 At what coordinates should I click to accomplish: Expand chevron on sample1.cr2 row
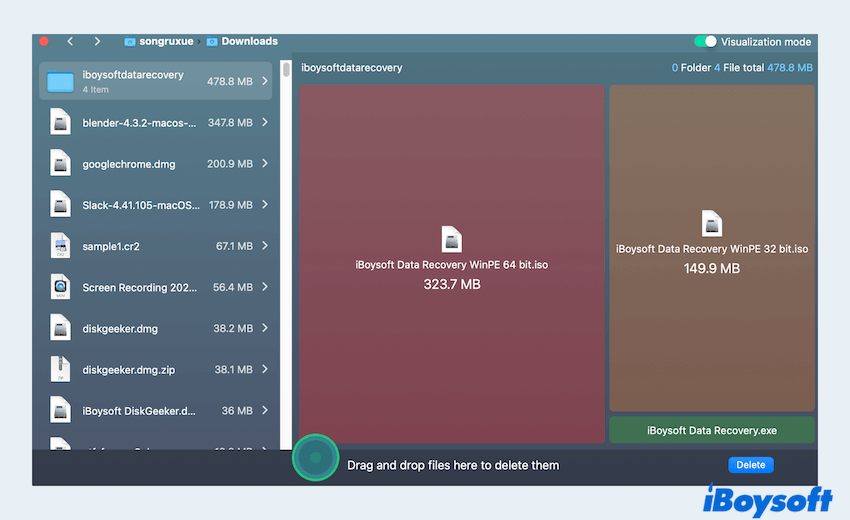tap(265, 246)
